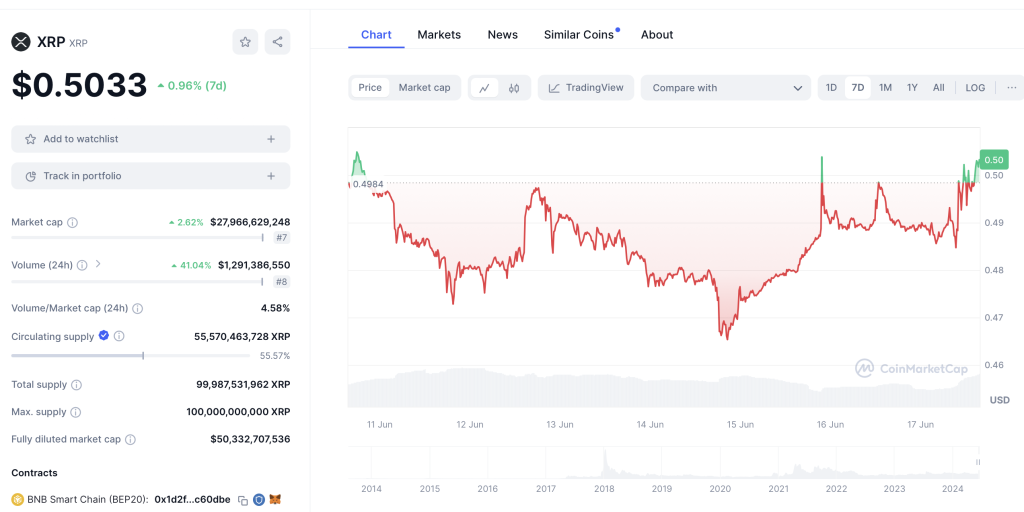Click the $1,291,386,550 volume value
This screenshot has height=512, width=1024.
coord(254,265)
